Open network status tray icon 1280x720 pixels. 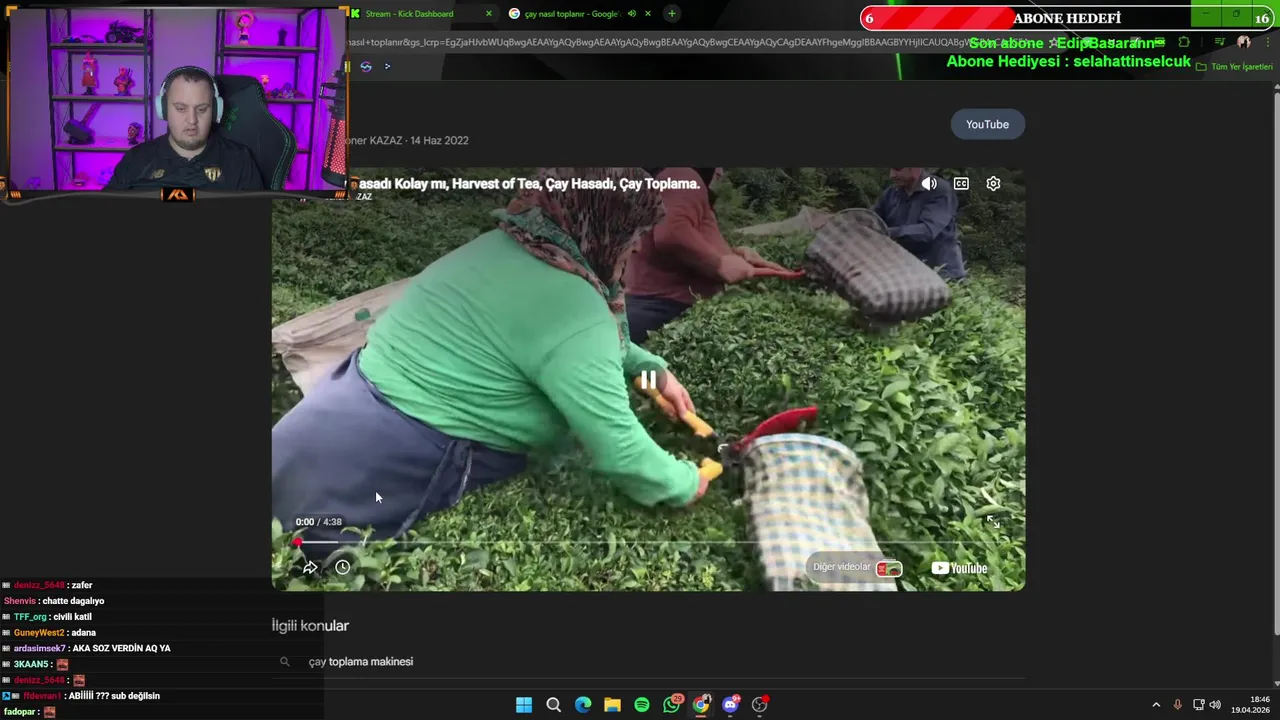coord(1198,705)
